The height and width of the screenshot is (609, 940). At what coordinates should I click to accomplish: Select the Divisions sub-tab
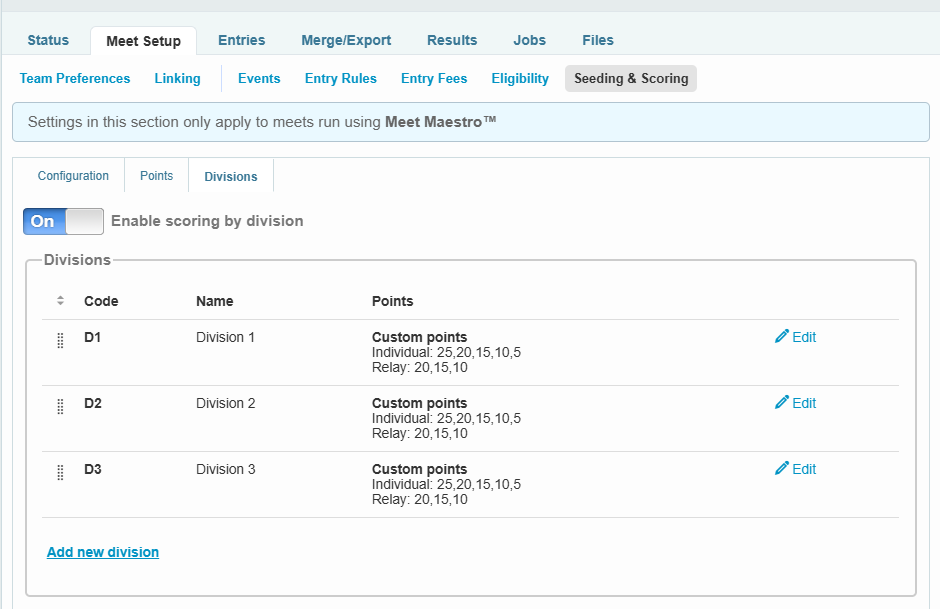coord(231,177)
